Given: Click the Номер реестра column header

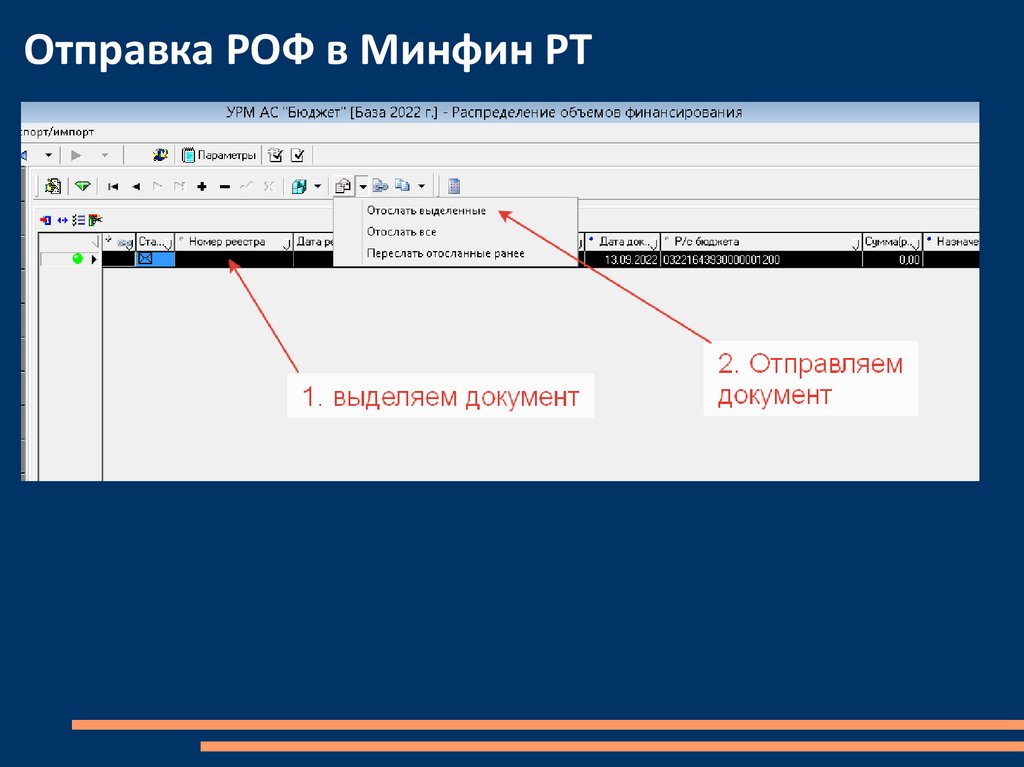Looking at the screenshot, I should pyautogui.click(x=234, y=242).
